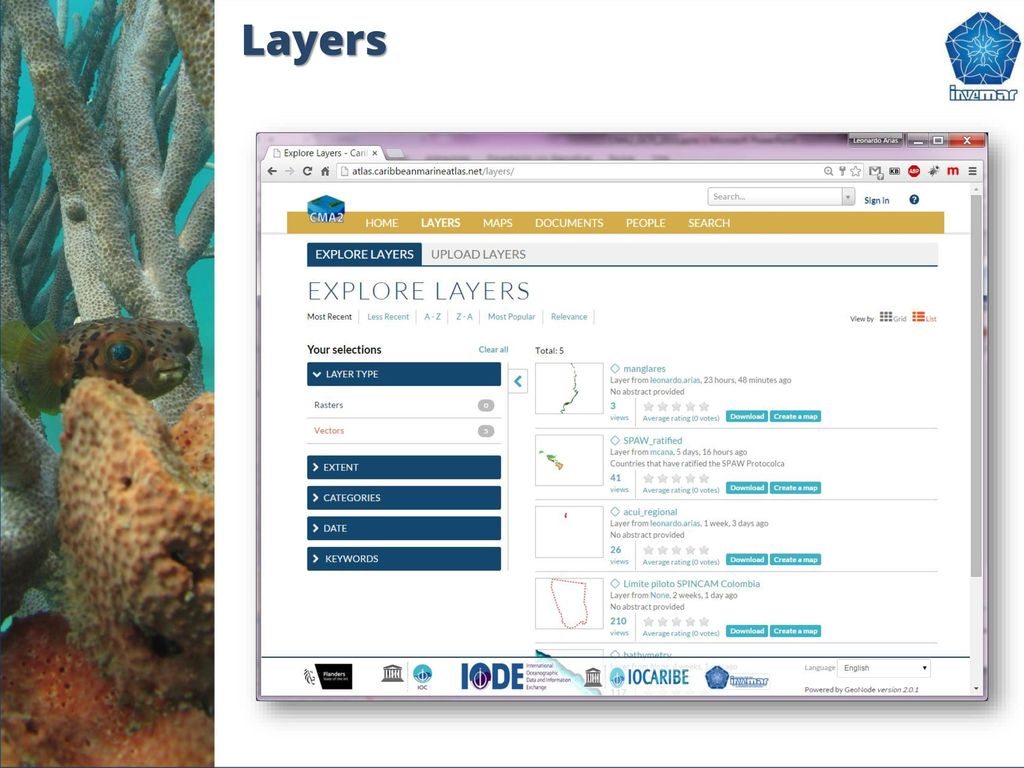Close the Explore Layers browser tab
1024x768 pixels.
tap(375, 153)
